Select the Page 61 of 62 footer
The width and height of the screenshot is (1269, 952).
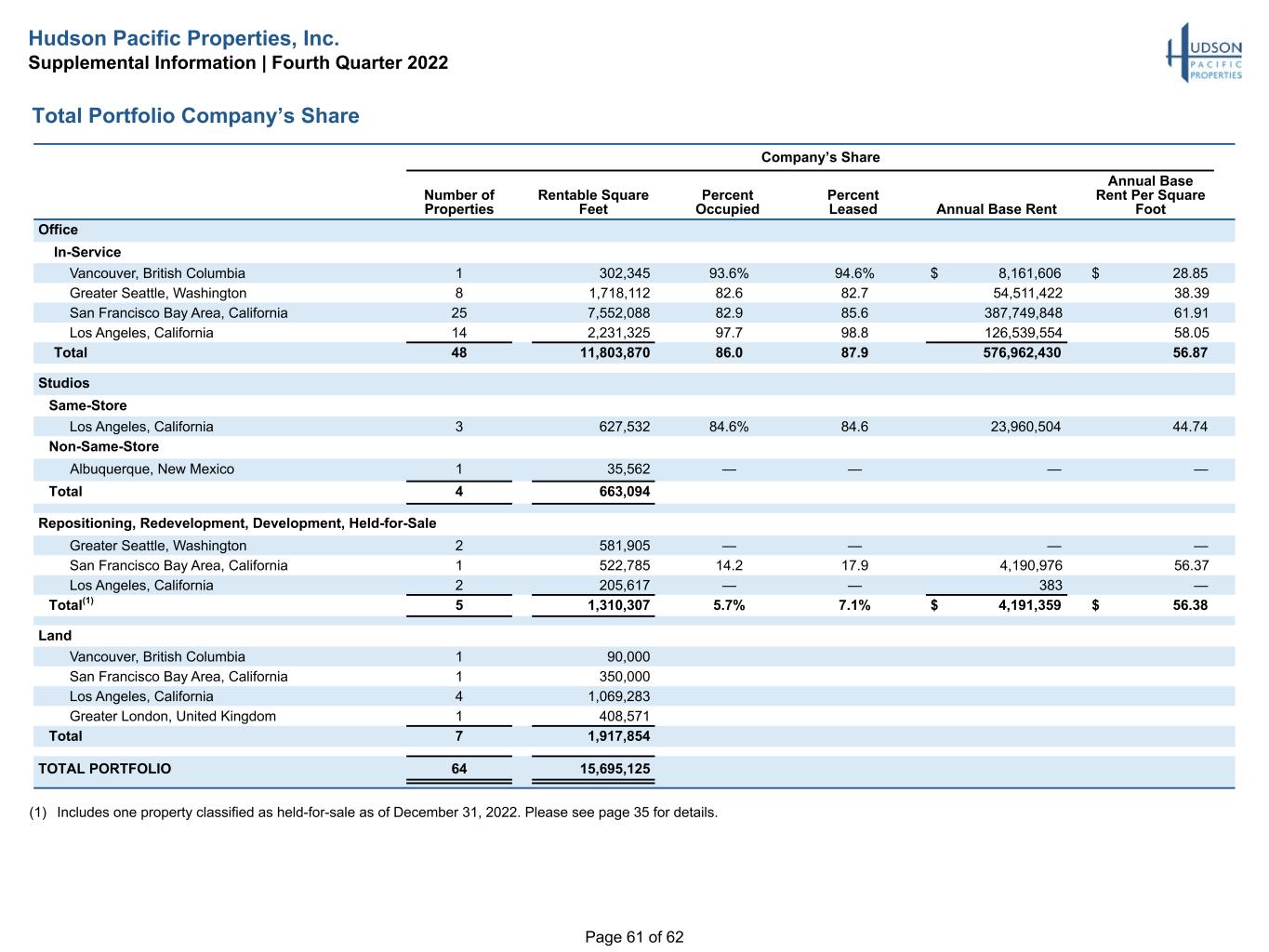point(634,937)
